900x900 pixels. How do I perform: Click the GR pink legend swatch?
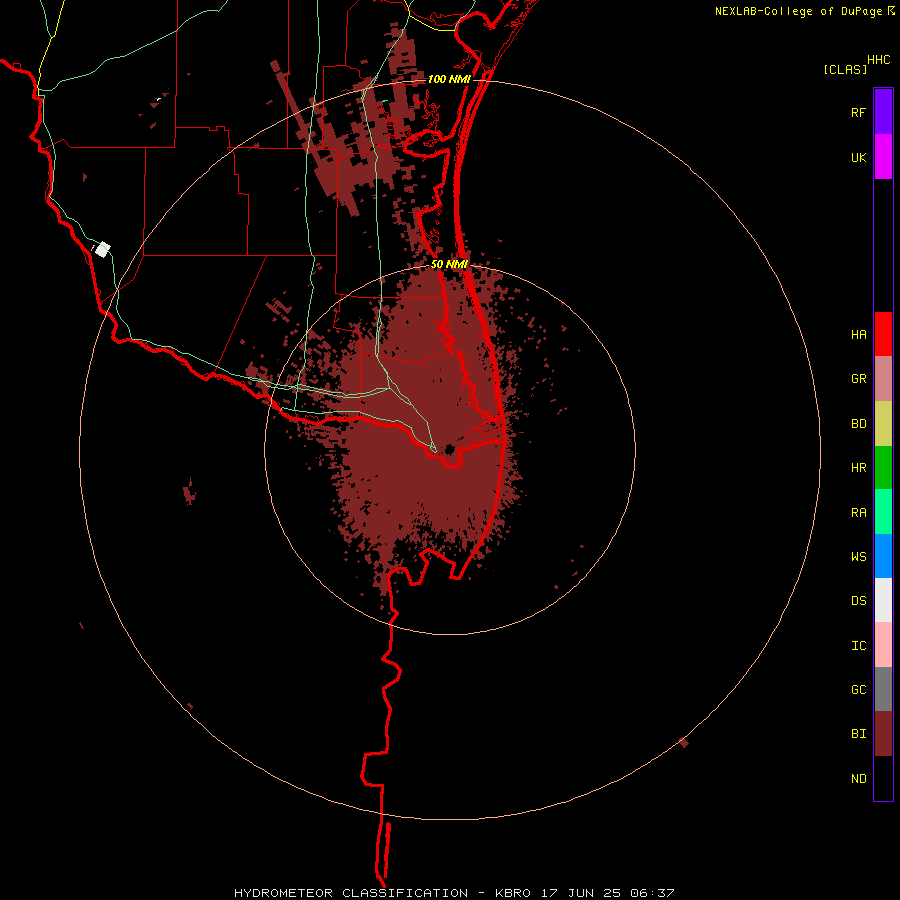[x=883, y=379]
